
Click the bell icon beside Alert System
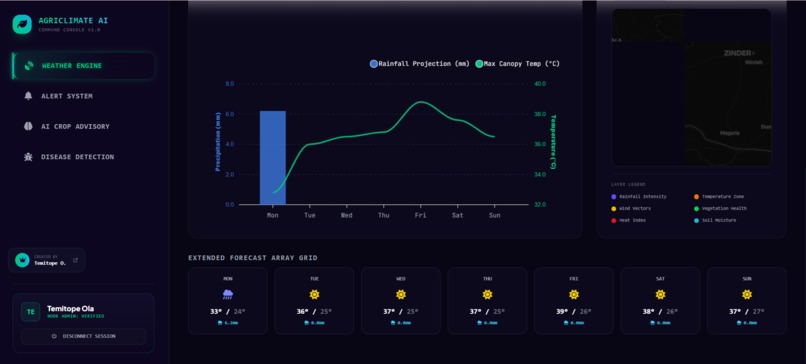pos(28,96)
